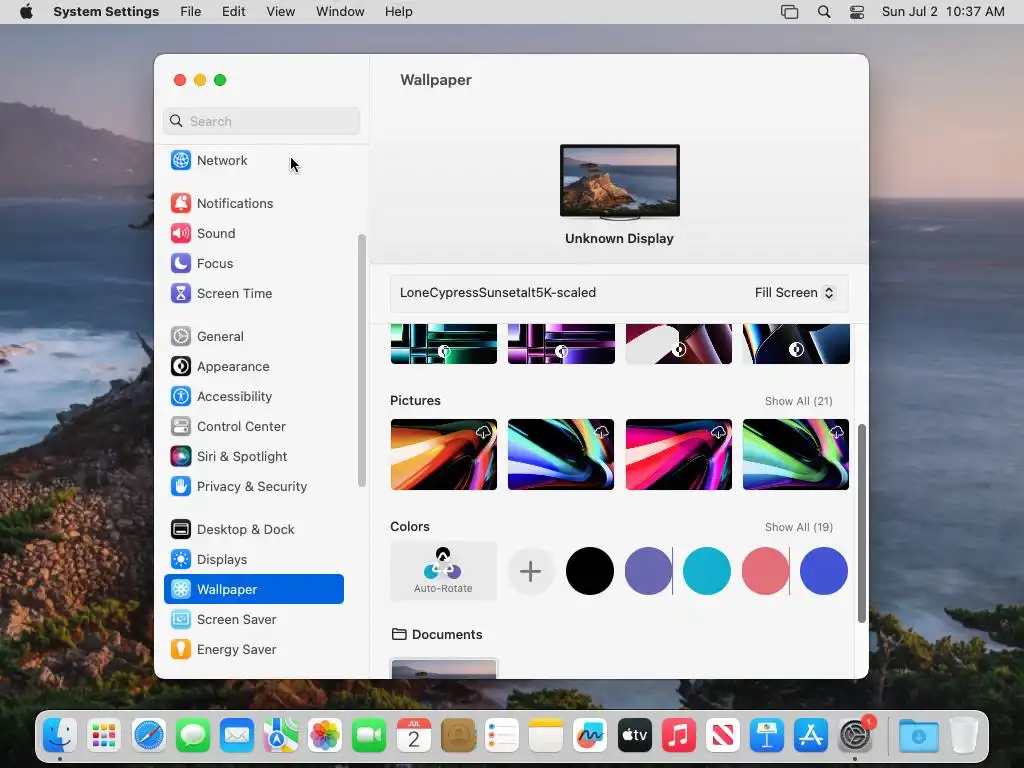Select Desktop & Dock in sidebar

click(253, 530)
